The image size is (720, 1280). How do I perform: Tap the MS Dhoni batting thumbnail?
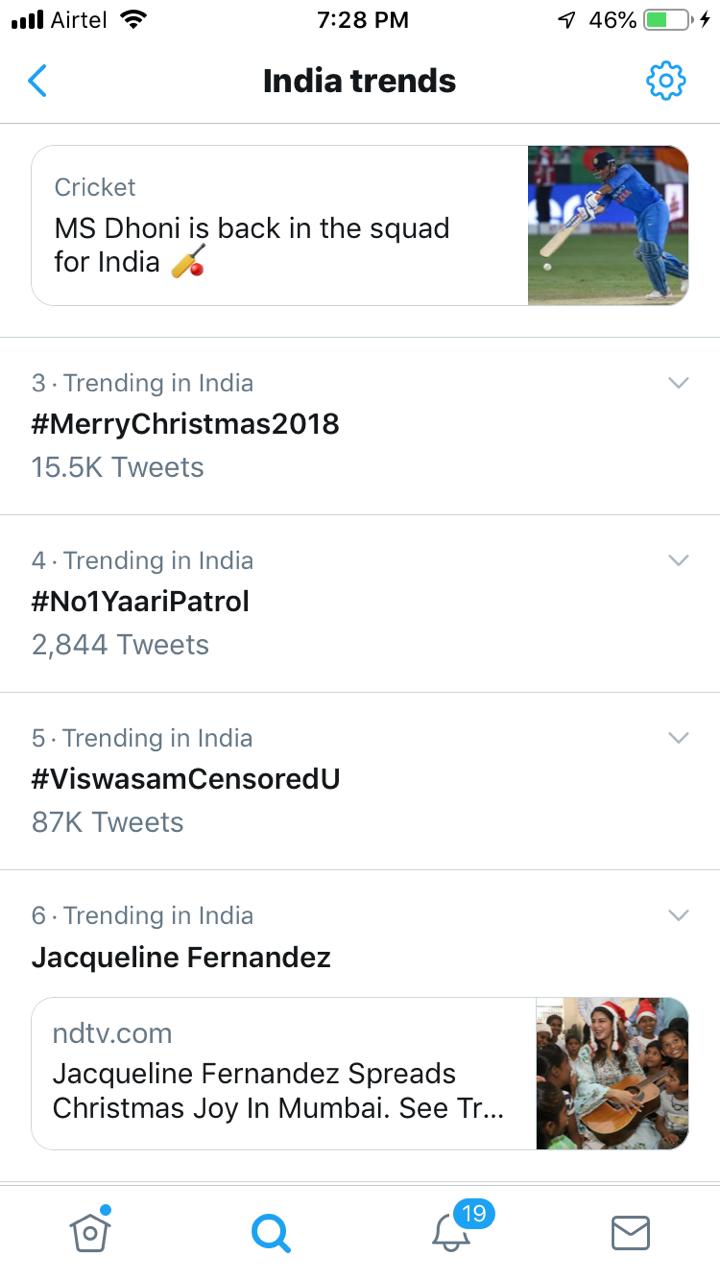pyautogui.click(x=608, y=226)
